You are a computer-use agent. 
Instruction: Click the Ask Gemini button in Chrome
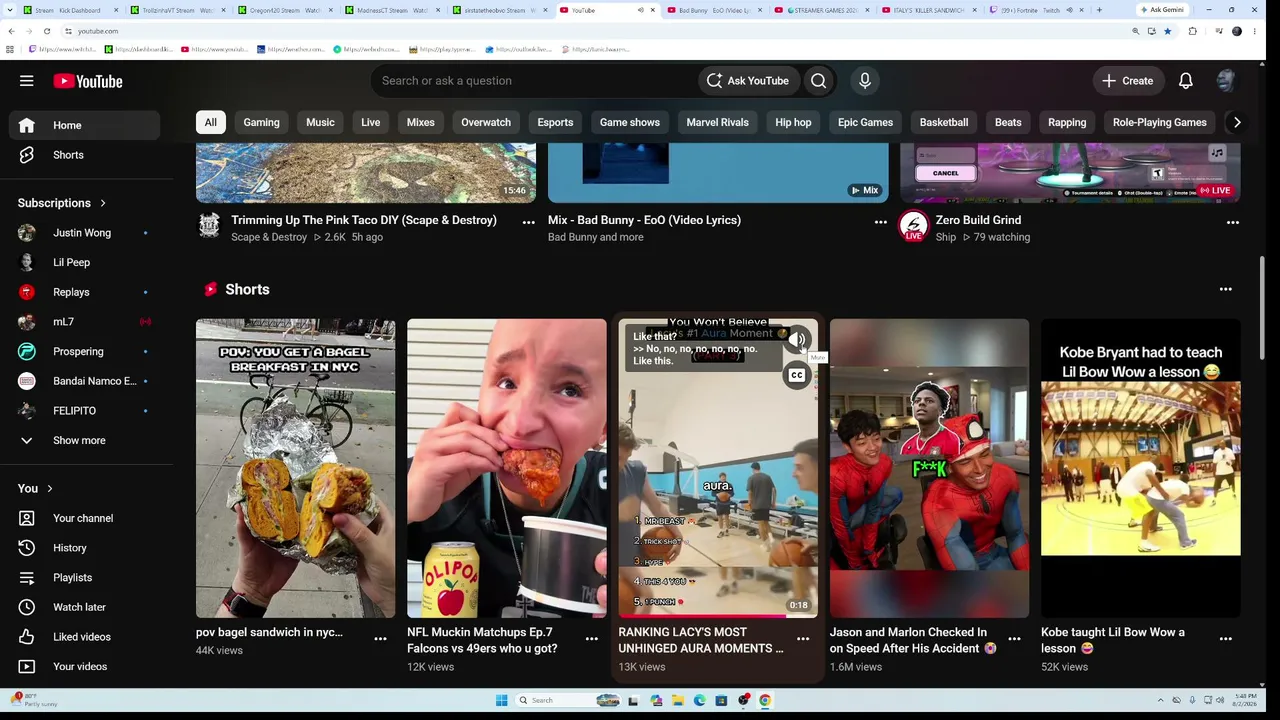(x=1161, y=10)
